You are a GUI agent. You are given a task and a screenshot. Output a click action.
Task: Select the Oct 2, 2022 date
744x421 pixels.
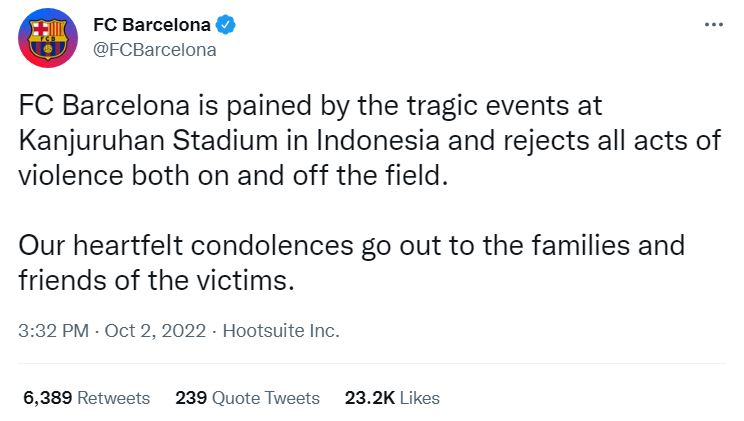tap(155, 331)
